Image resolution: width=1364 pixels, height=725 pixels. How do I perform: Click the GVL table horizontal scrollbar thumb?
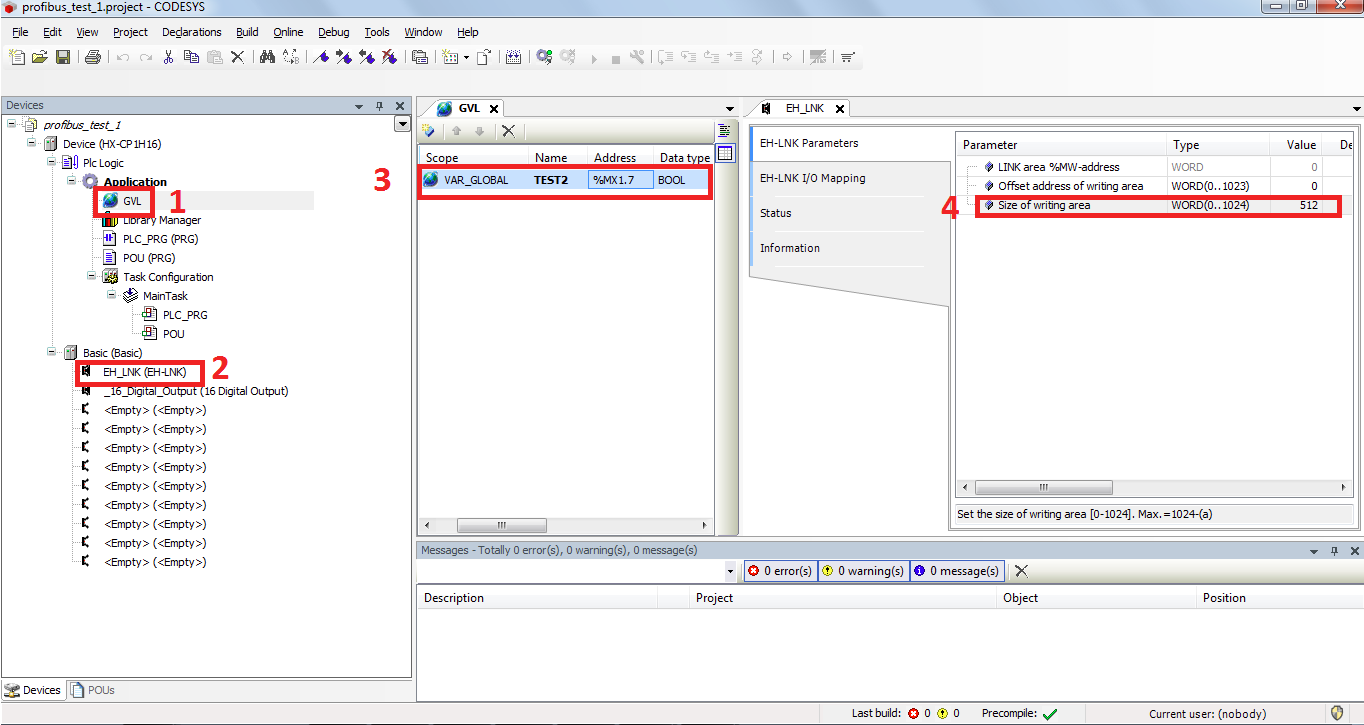[502, 525]
